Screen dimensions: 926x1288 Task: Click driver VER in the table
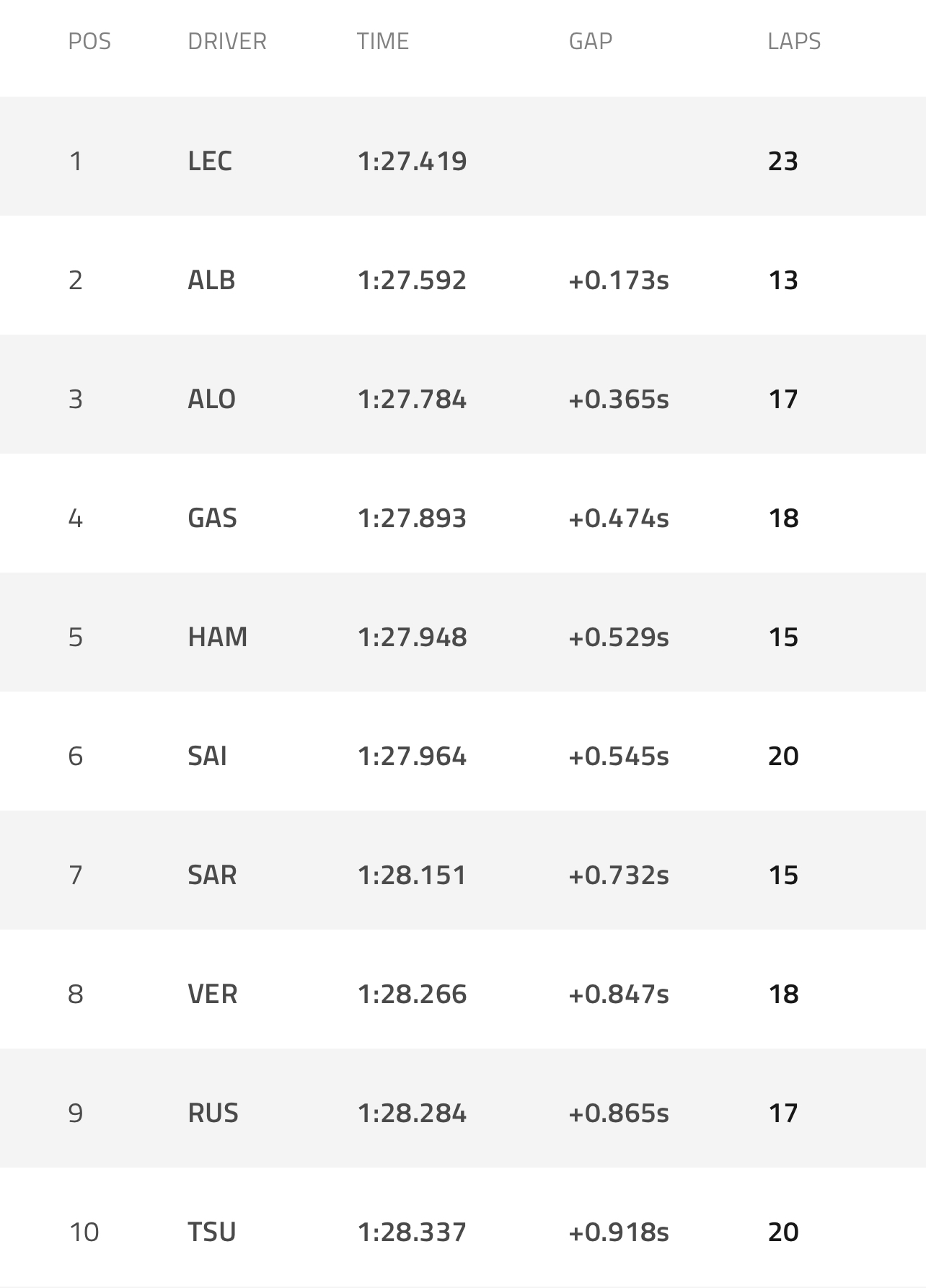click(212, 994)
